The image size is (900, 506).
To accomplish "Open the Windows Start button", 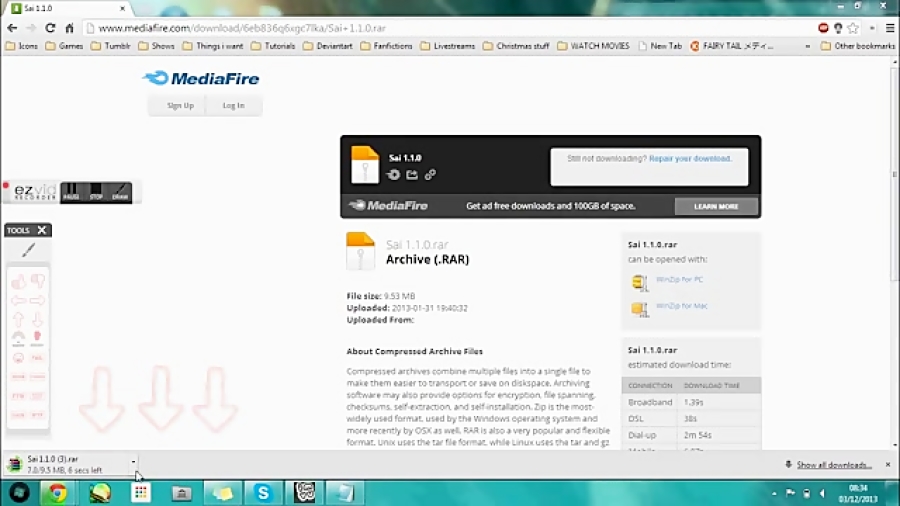I will (19, 493).
